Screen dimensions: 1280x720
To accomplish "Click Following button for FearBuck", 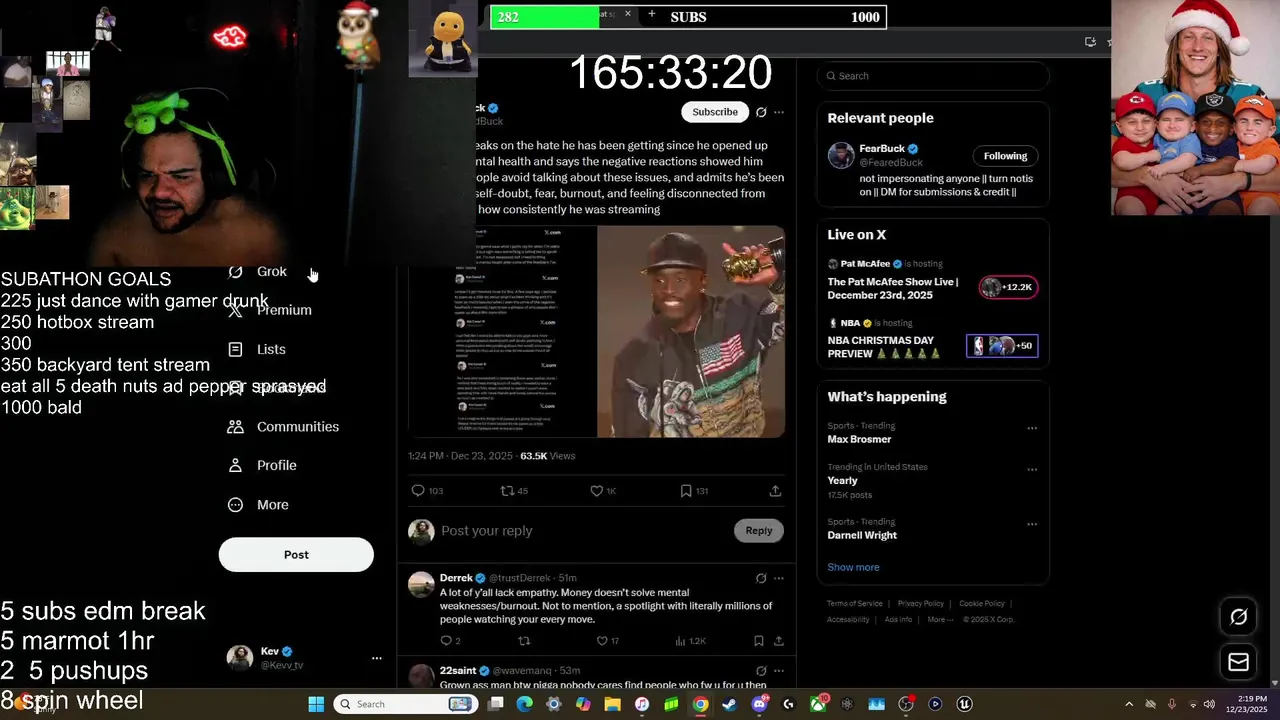I will coord(1005,156).
